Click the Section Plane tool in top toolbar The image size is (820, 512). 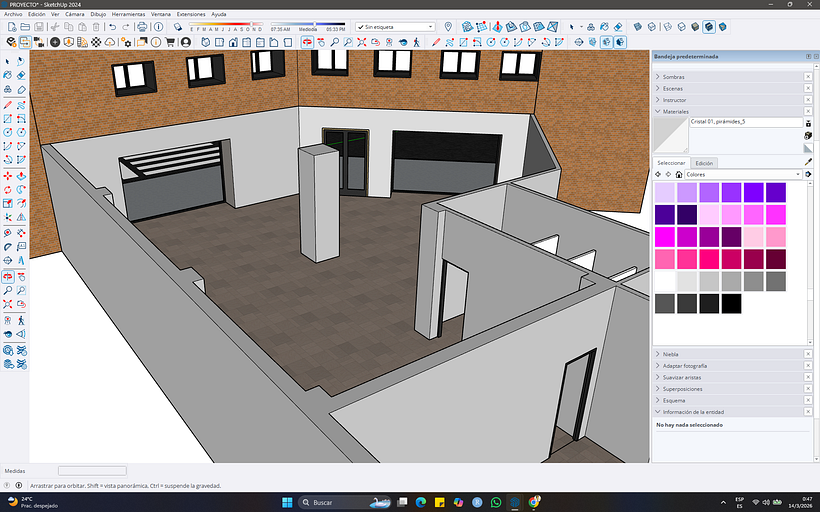(578, 42)
